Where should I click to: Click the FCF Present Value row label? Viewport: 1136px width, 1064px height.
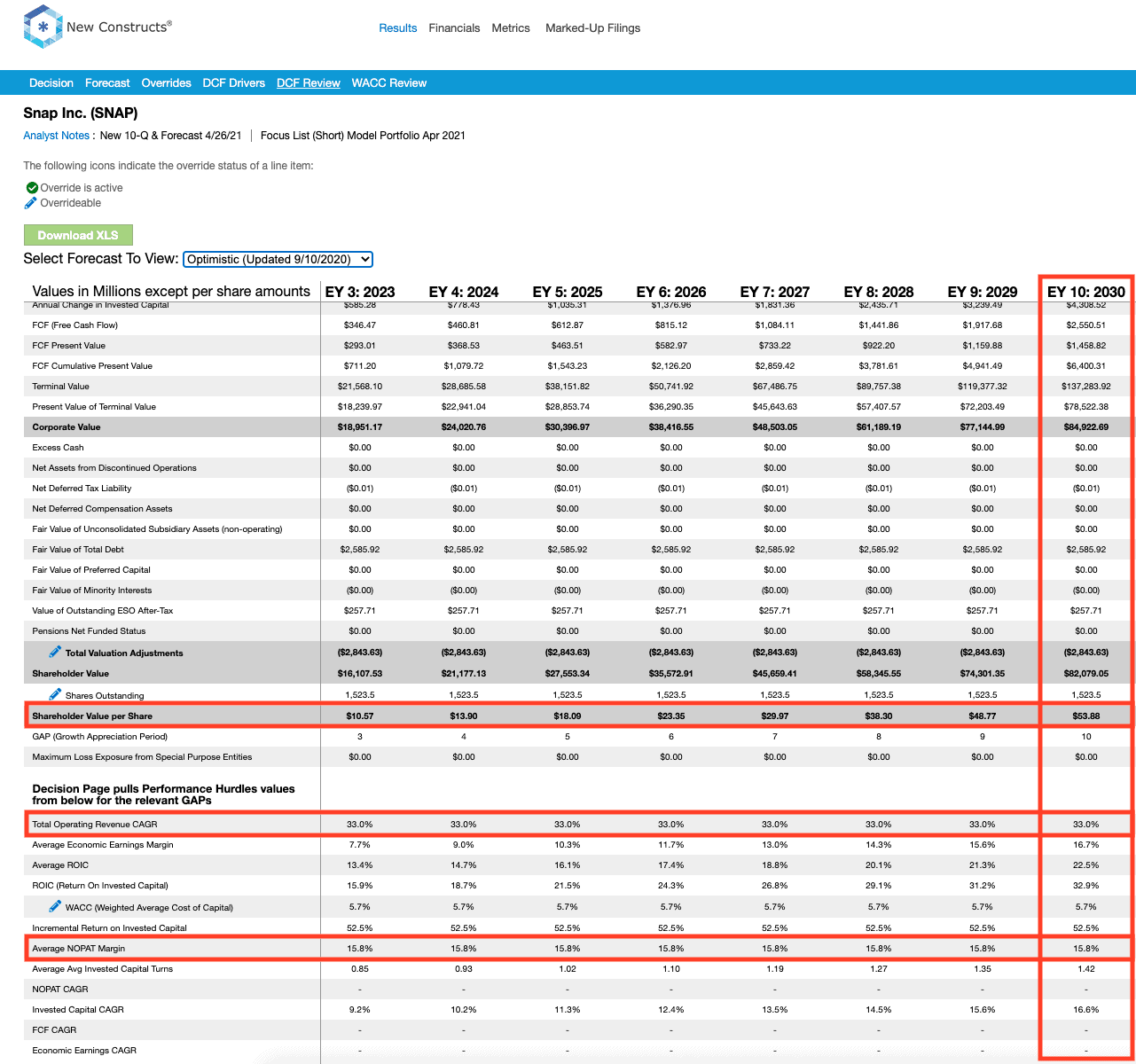tap(69, 345)
